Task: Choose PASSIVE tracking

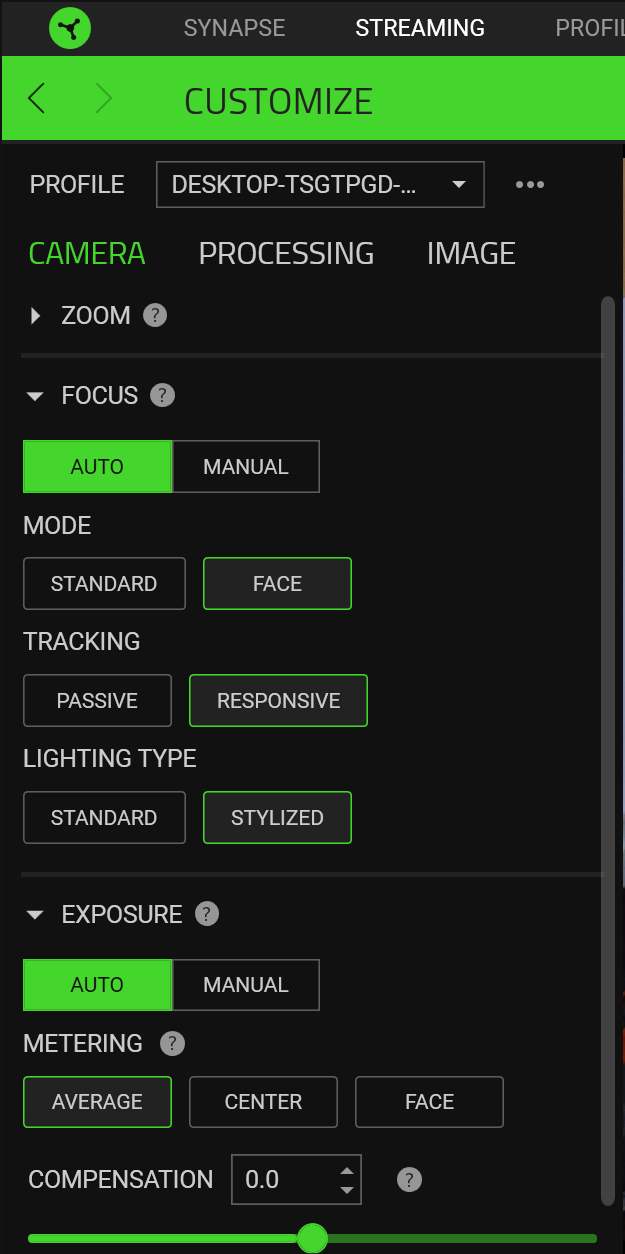Action: pyautogui.click(x=97, y=701)
